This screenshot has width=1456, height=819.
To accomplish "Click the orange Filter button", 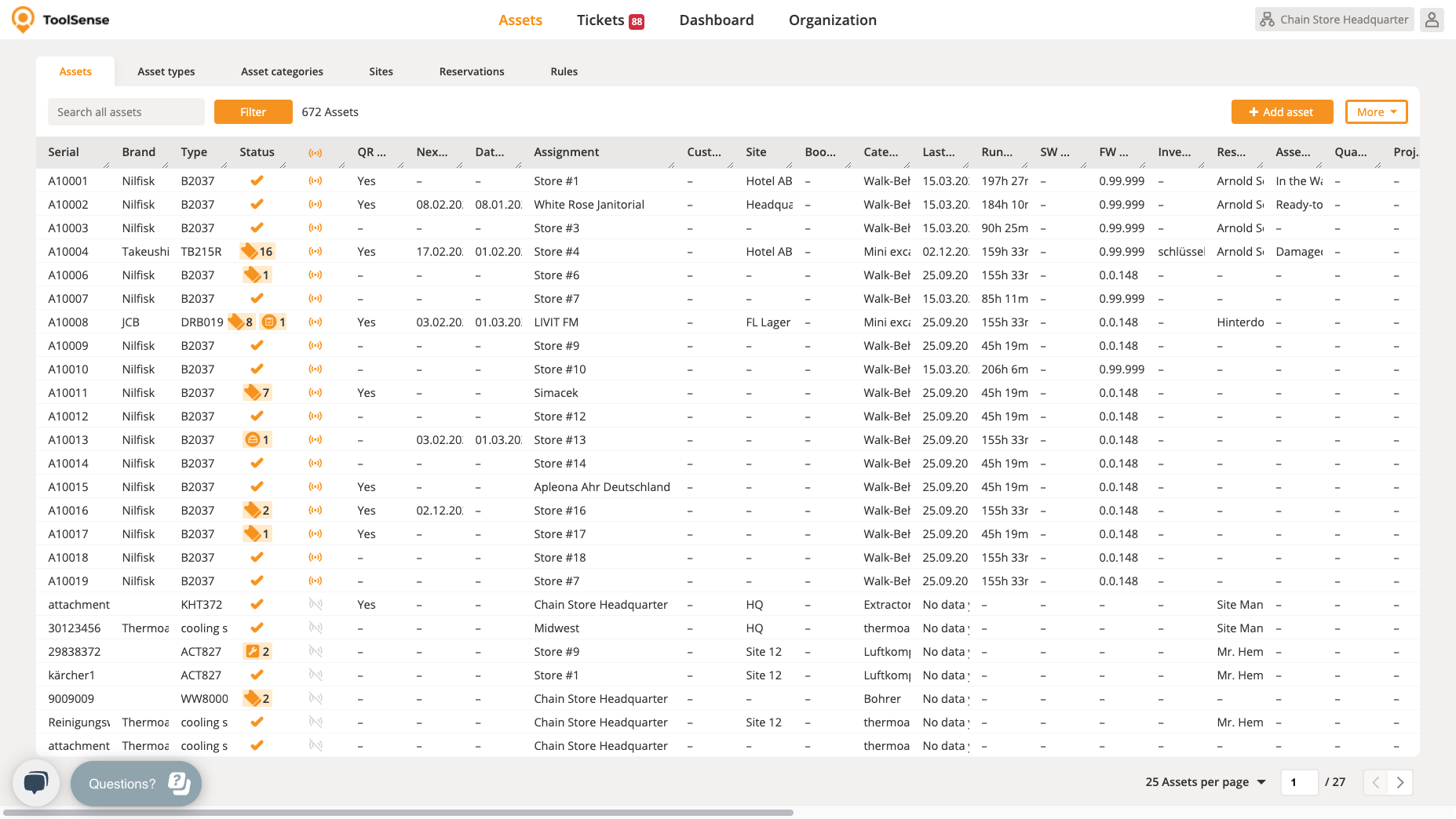I will (253, 112).
